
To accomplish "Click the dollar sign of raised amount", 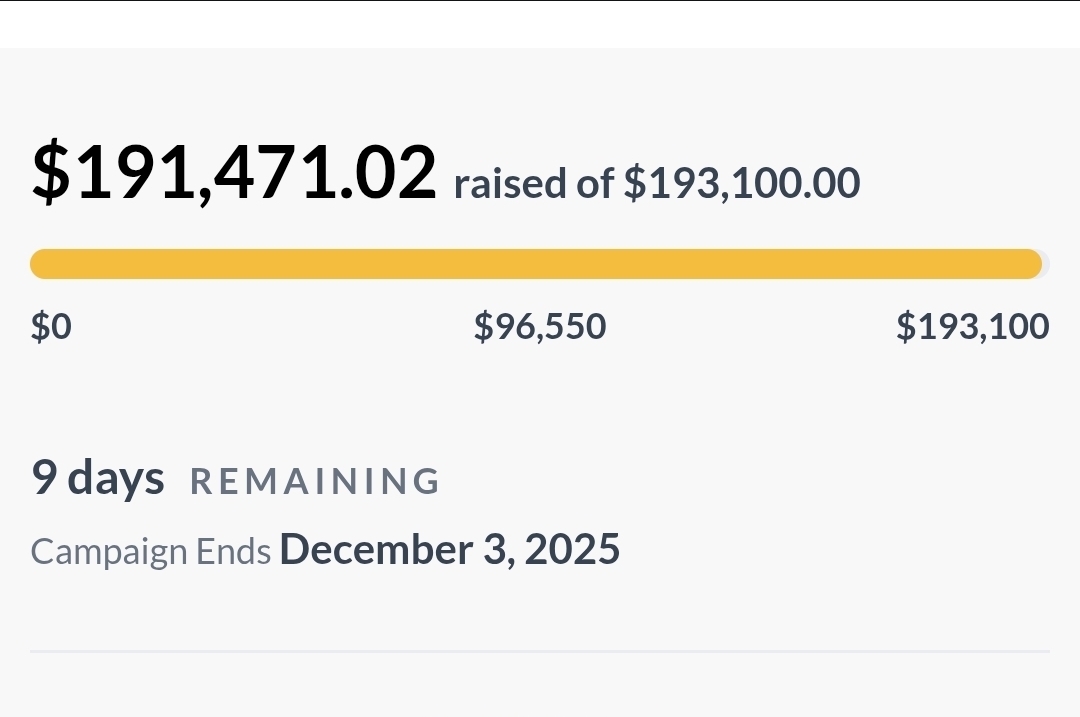I will click(50, 173).
